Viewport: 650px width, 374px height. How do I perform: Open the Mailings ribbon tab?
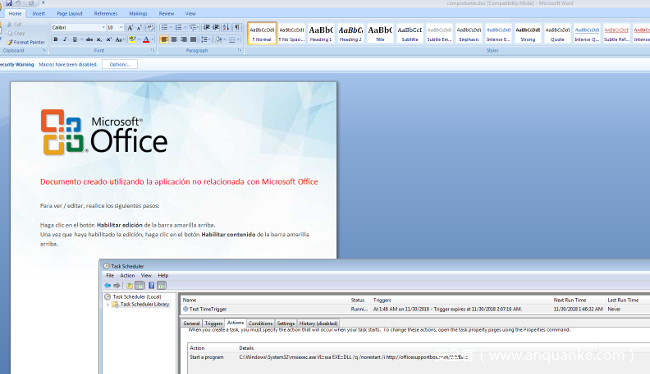tap(138, 14)
